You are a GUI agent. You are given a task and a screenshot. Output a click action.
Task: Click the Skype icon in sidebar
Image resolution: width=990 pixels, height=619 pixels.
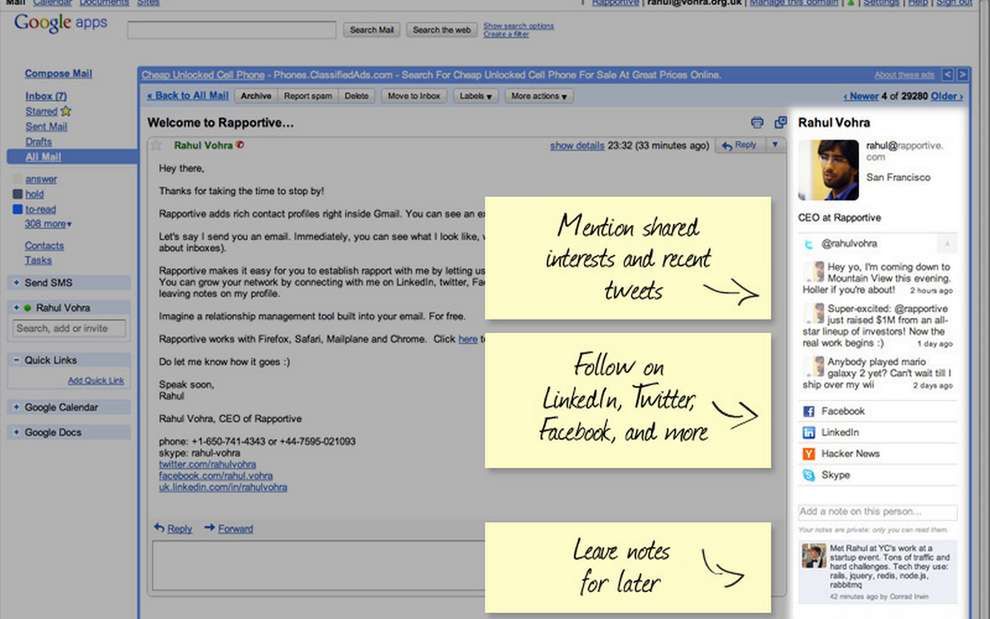(808, 475)
